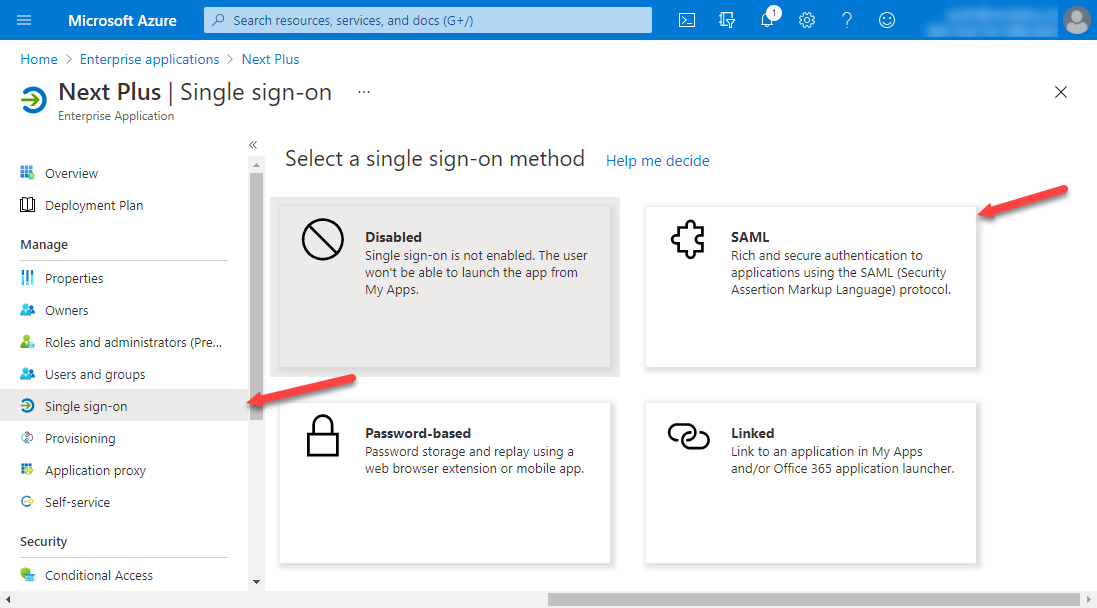Click the Next Plus breadcrumb link
This screenshot has height=608, width=1097.
tap(270, 59)
